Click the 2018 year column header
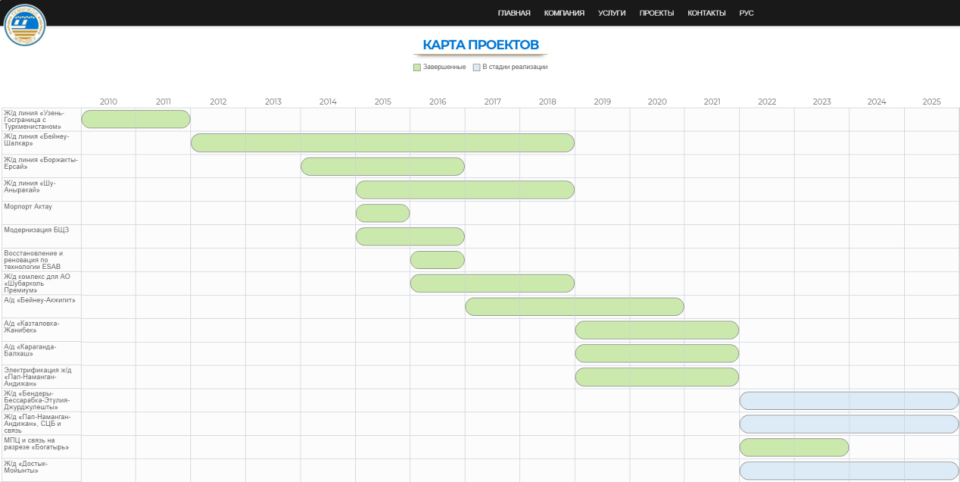Image resolution: width=960 pixels, height=482 pixels. [x=547, y=102]
